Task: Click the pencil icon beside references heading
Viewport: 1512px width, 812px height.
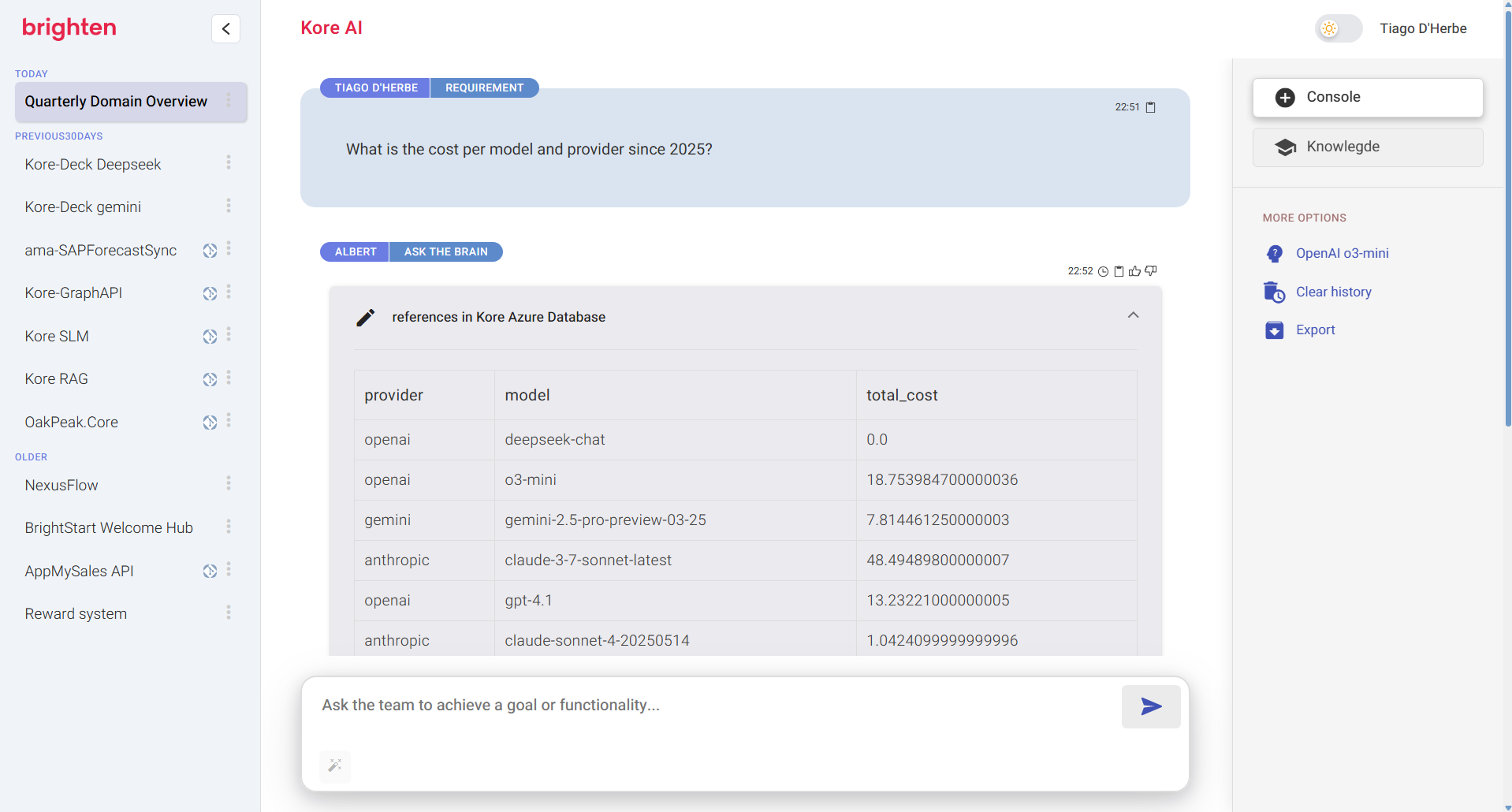Action: pos(366,317)
